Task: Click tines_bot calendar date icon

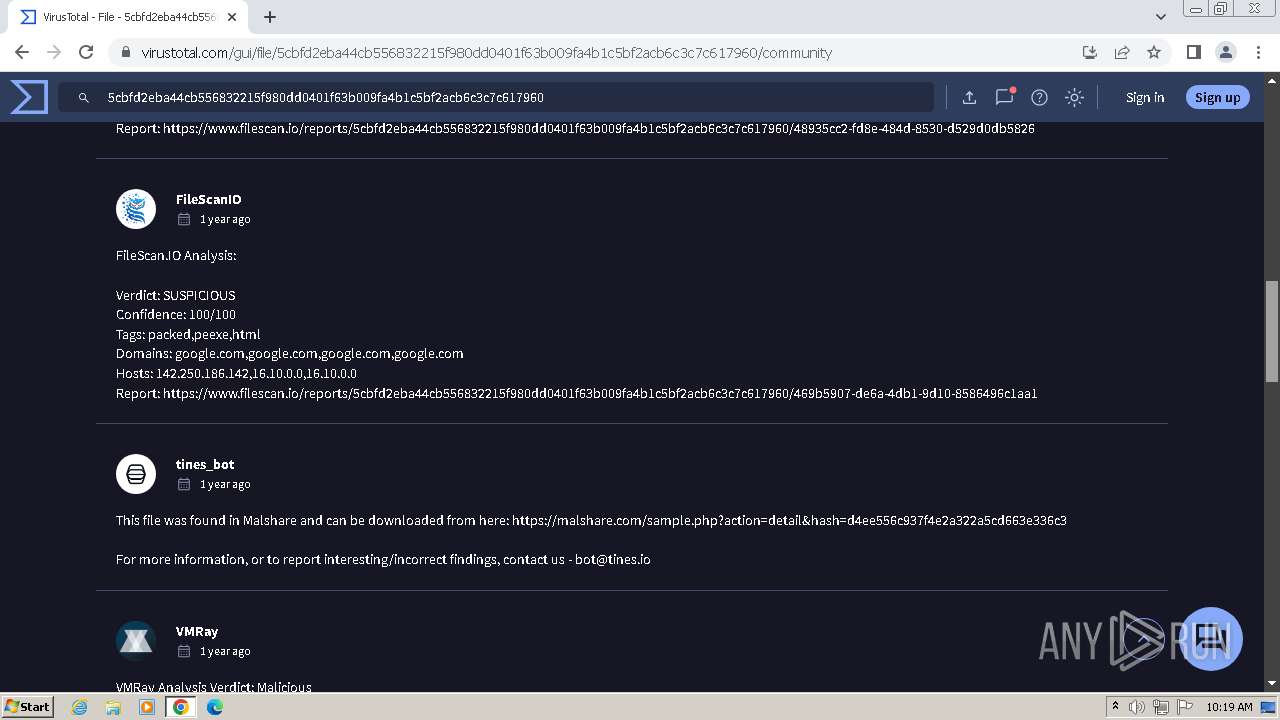Action: coord(184,484)
